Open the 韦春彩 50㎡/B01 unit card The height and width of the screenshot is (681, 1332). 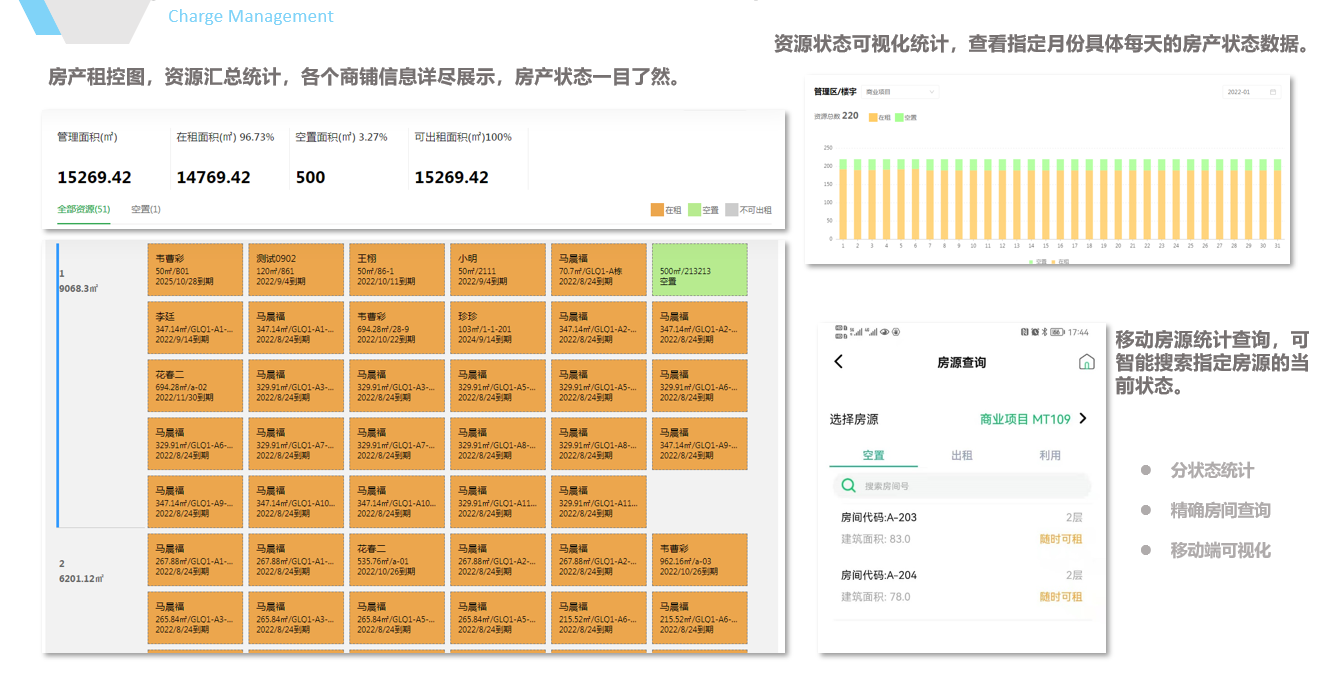click(195, 270)
